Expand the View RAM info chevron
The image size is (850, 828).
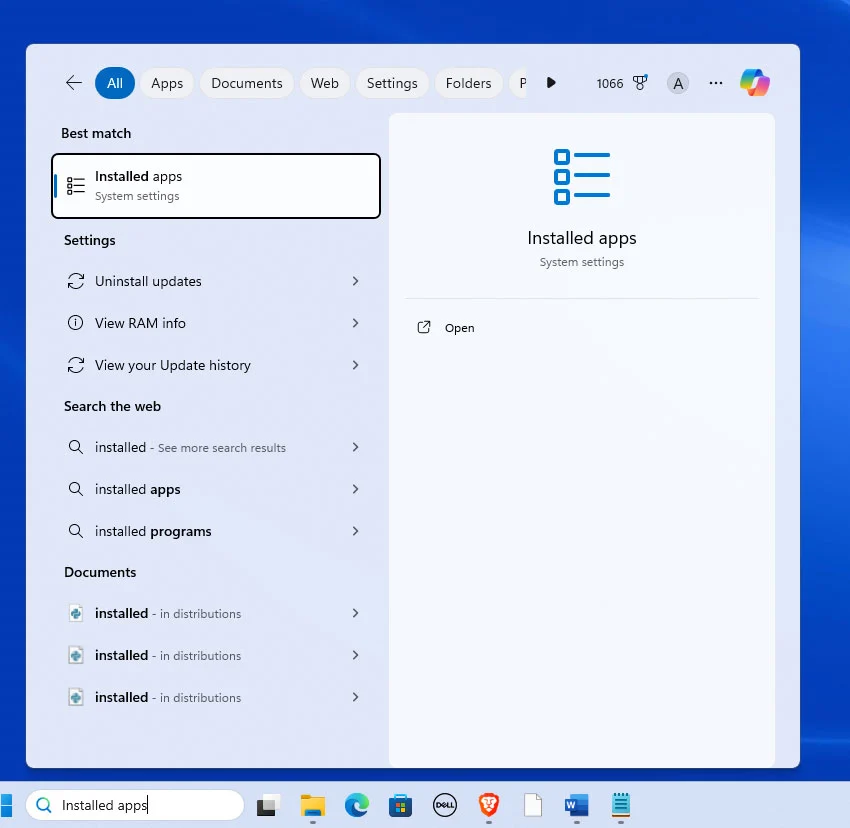355,324
